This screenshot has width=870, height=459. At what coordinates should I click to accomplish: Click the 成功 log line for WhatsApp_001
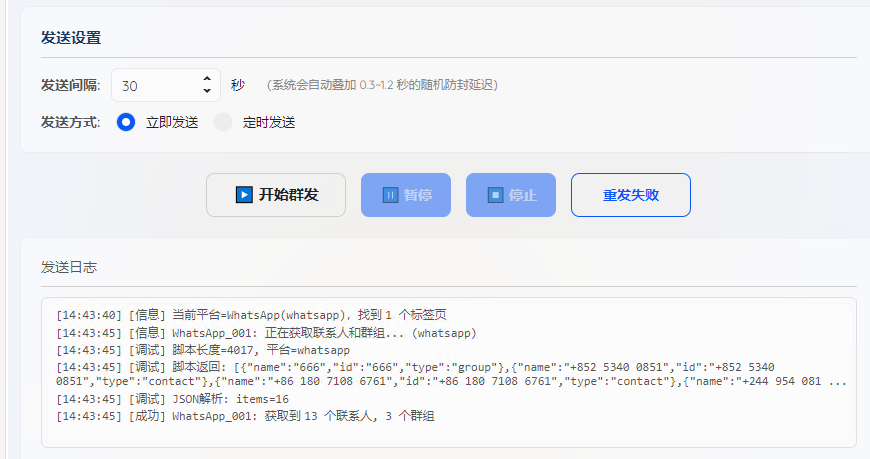tap(245, 416)
